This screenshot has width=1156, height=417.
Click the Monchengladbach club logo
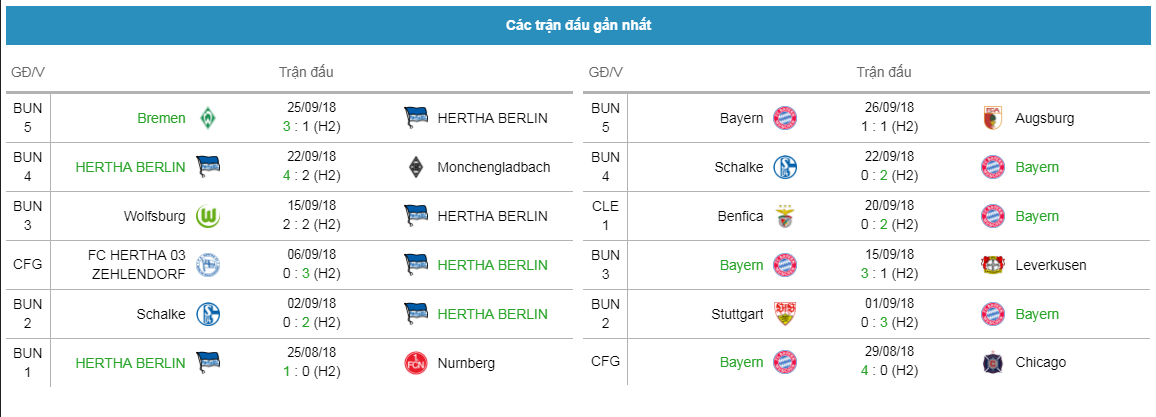coord(417,167)
